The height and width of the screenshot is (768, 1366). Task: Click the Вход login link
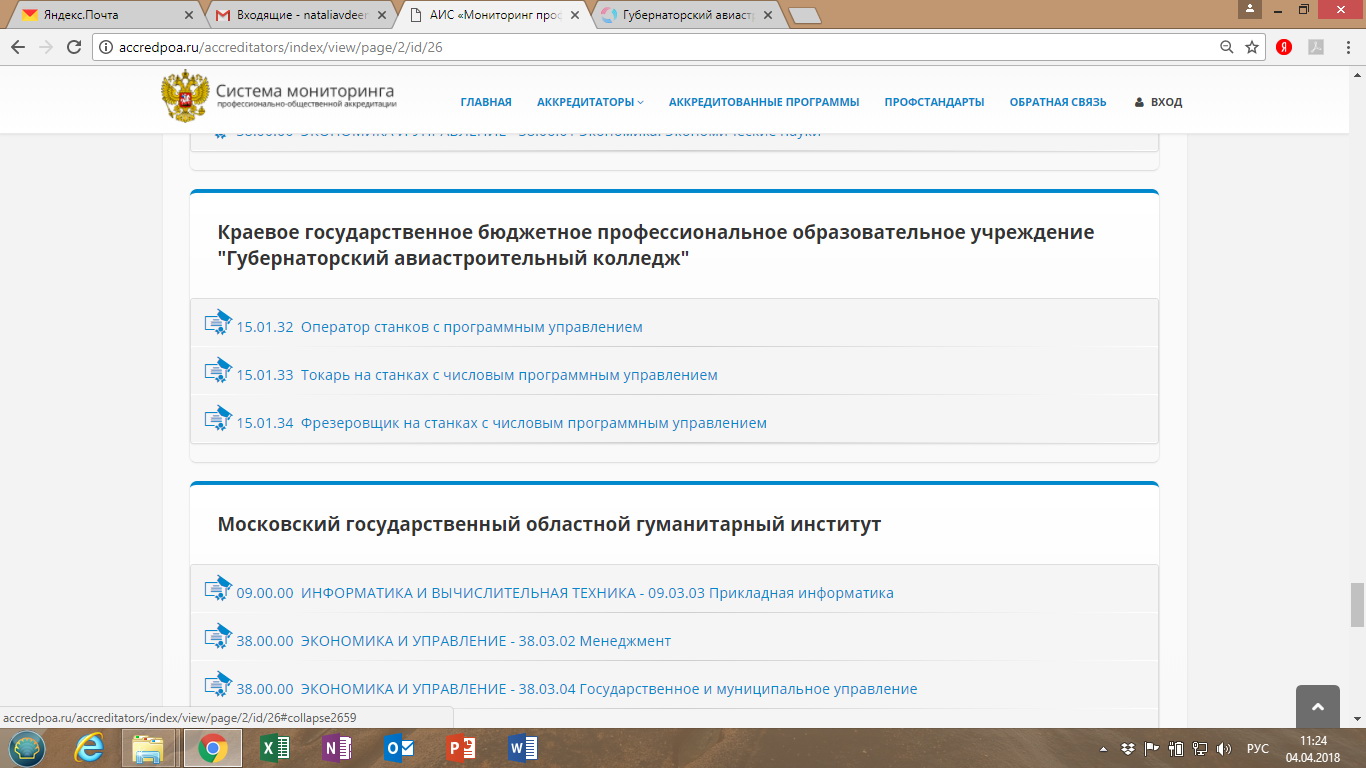click(1159, 102)
